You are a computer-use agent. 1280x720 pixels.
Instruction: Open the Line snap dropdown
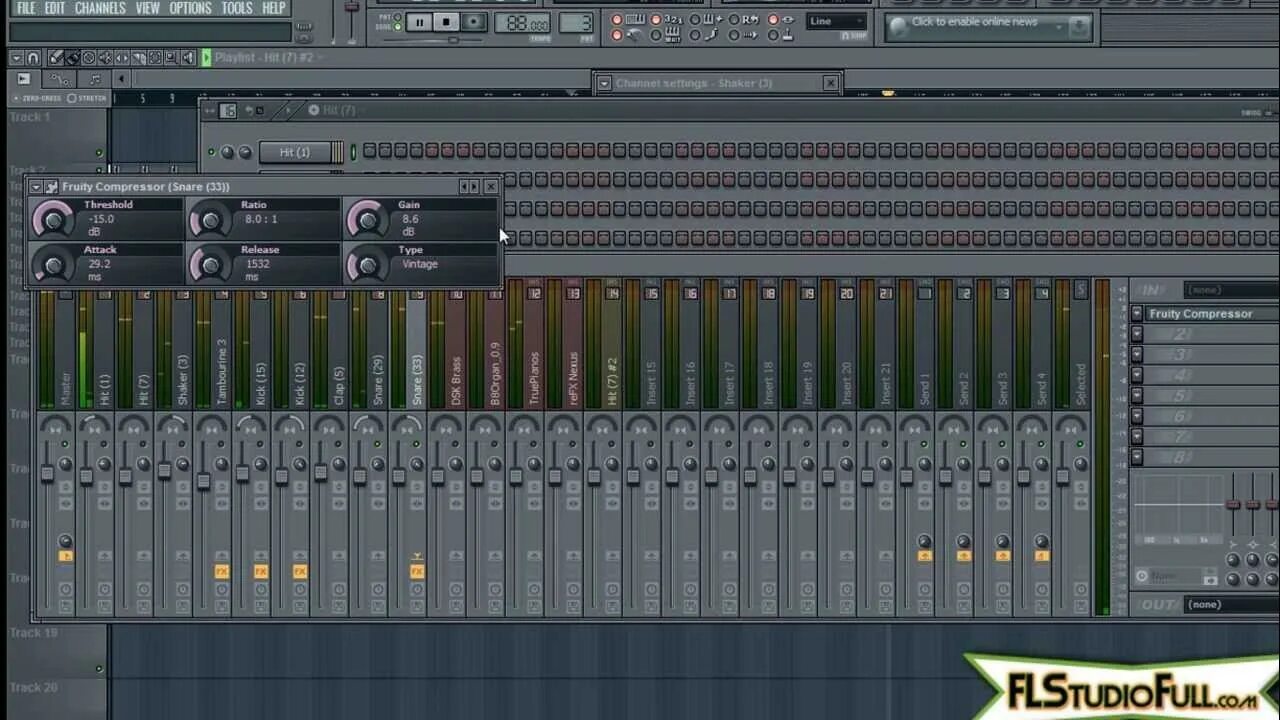click(x=837, y=21)
